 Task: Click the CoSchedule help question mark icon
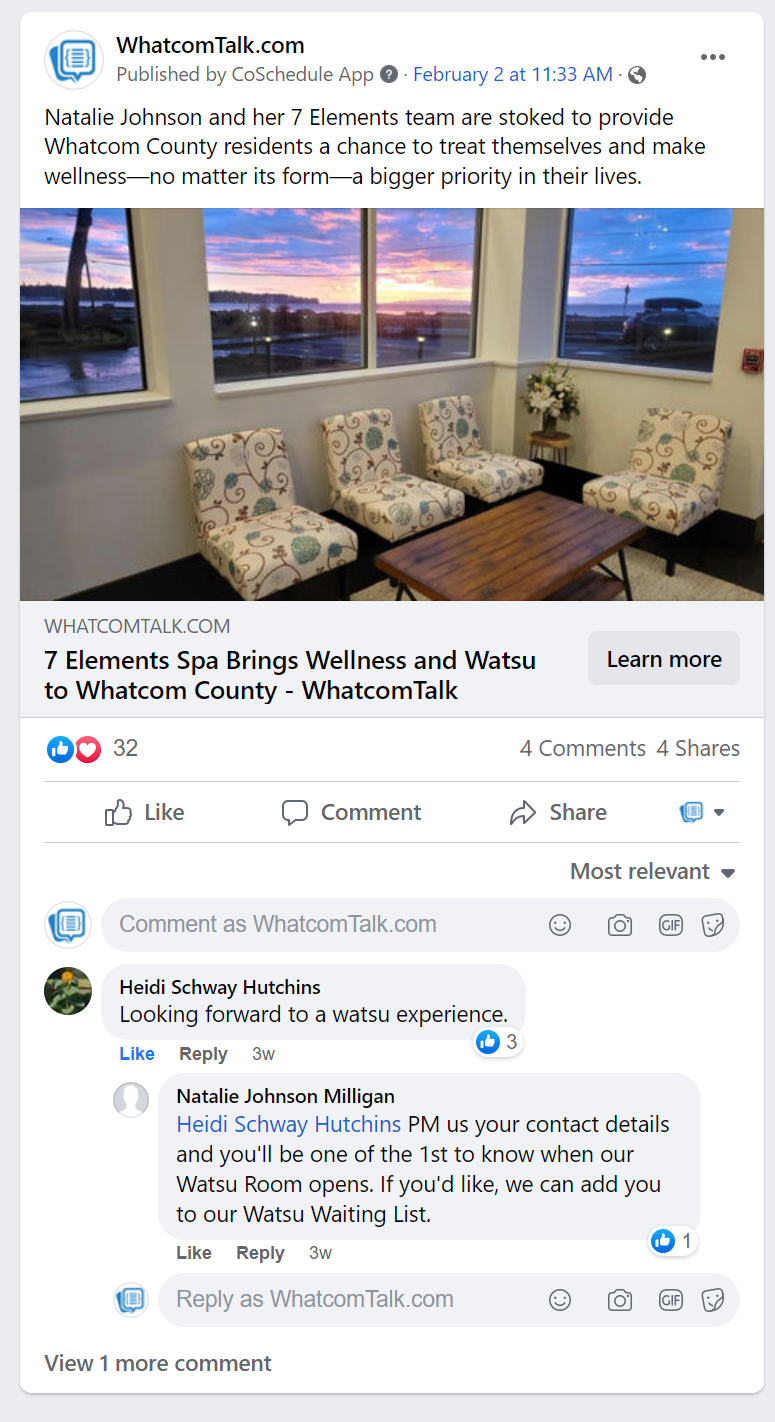[389, 75]
